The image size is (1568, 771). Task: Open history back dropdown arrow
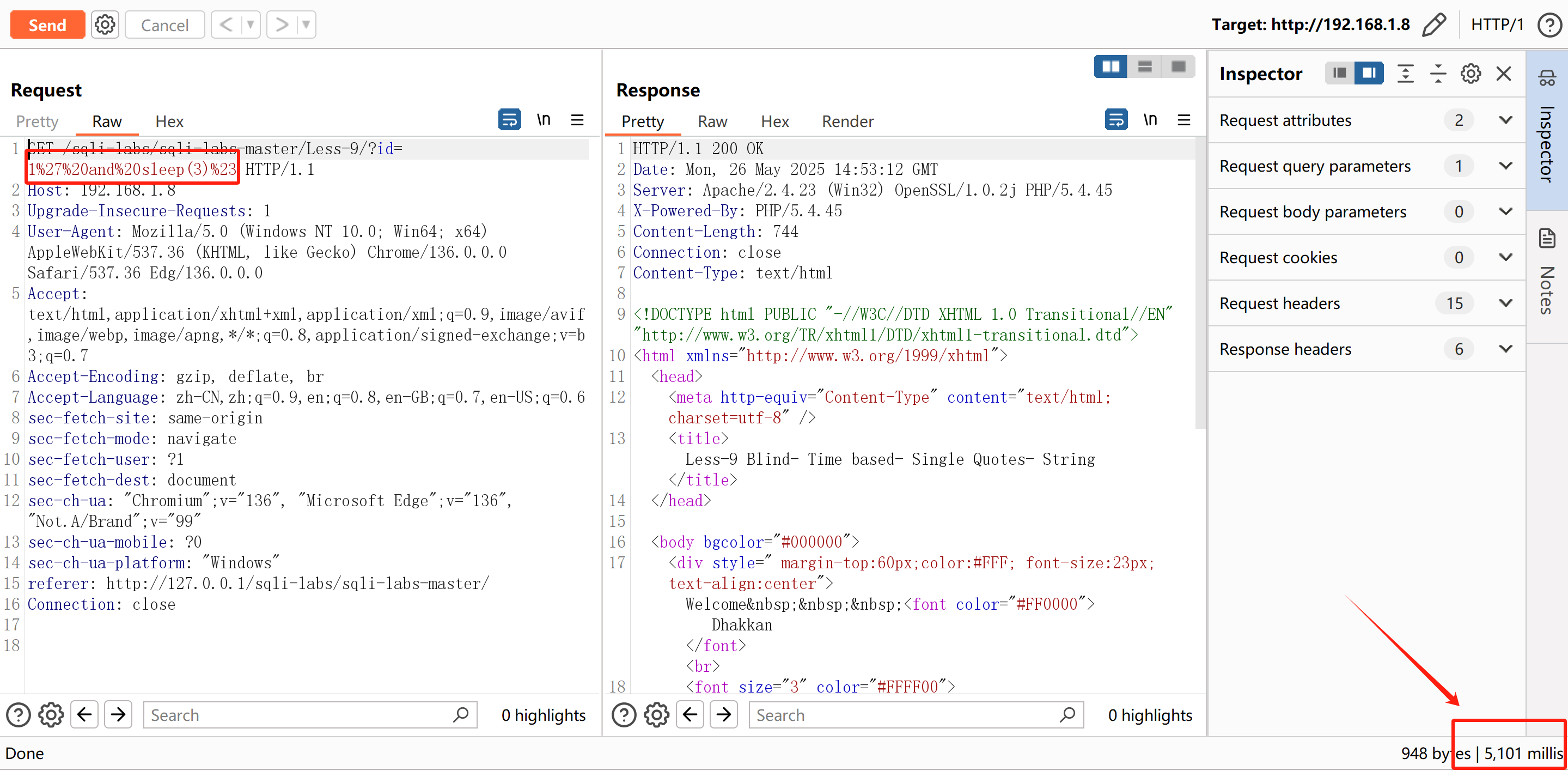tap(250, 25)
